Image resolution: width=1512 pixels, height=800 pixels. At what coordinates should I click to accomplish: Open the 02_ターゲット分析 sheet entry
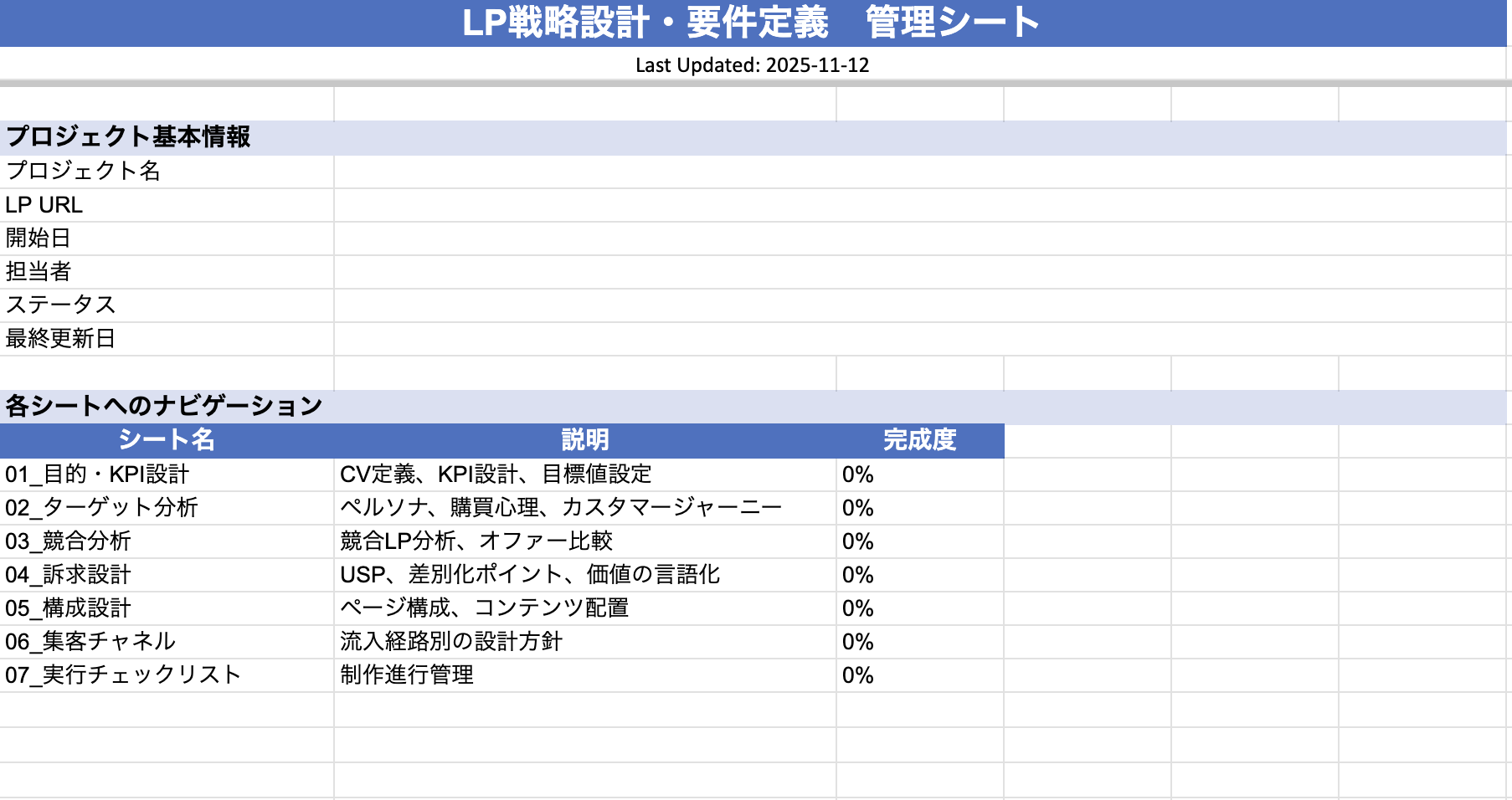point(101,508)
